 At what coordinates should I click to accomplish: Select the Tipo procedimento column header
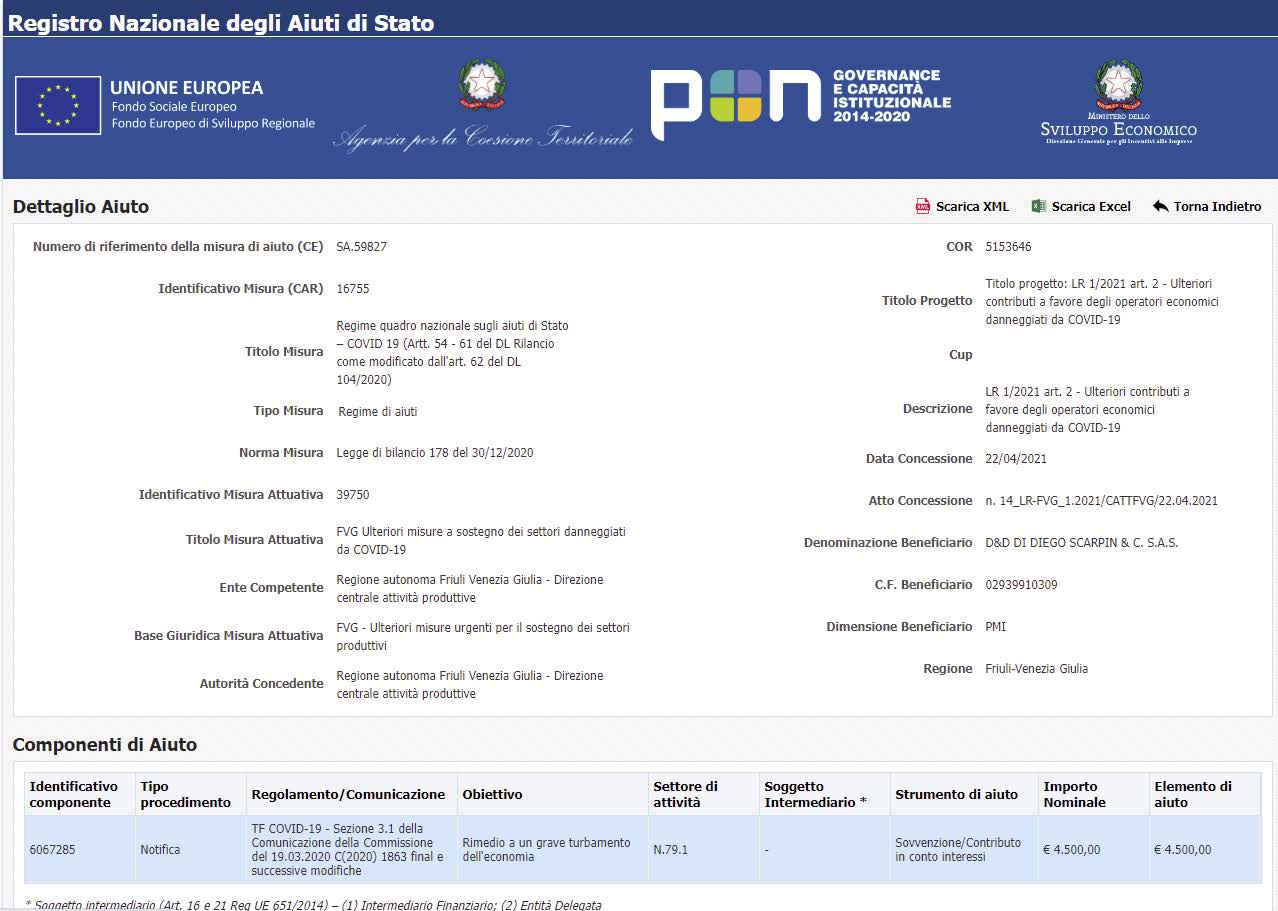pos(191,794)
